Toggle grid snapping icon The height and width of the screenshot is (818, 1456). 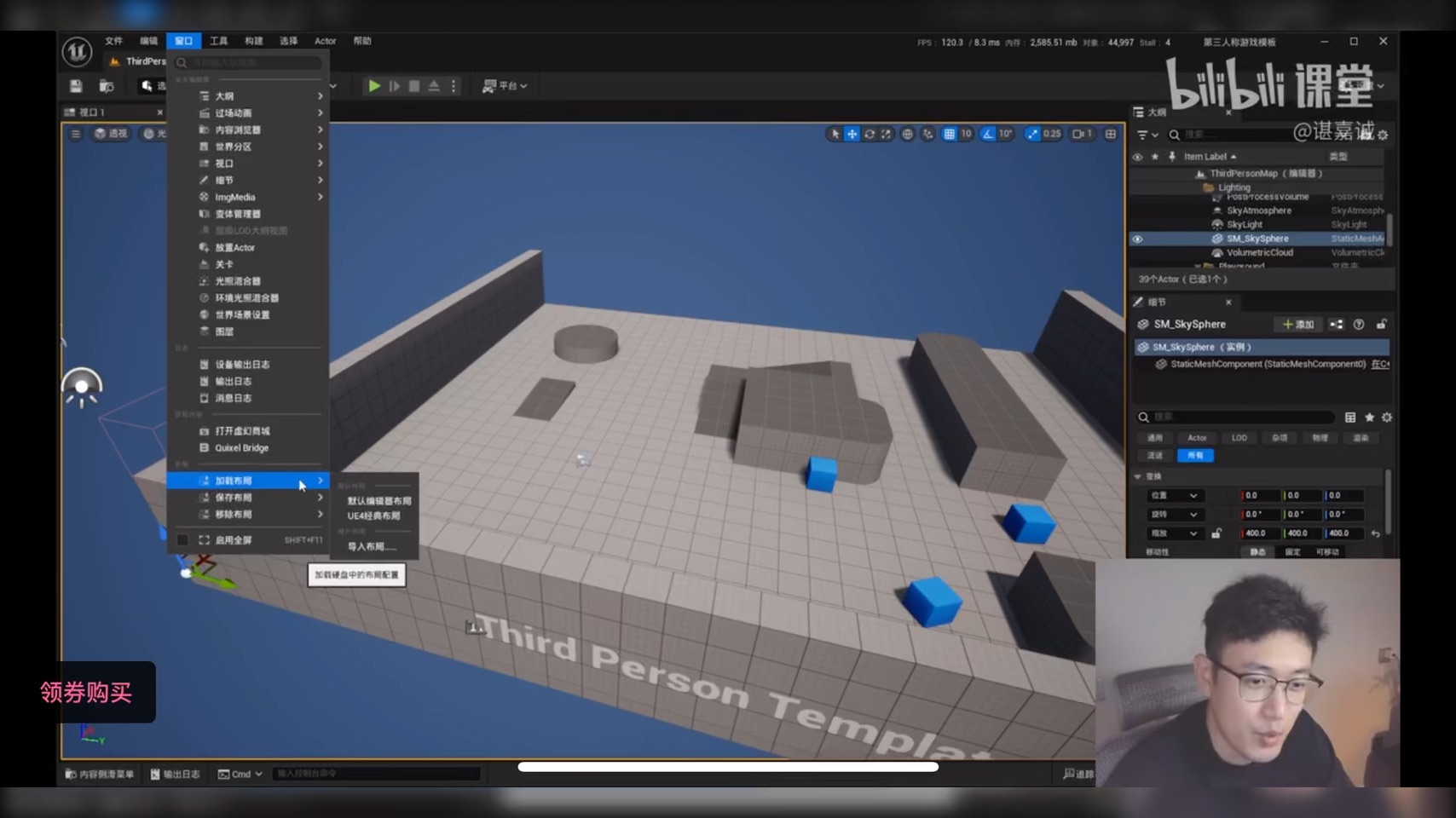coord(949,134)
